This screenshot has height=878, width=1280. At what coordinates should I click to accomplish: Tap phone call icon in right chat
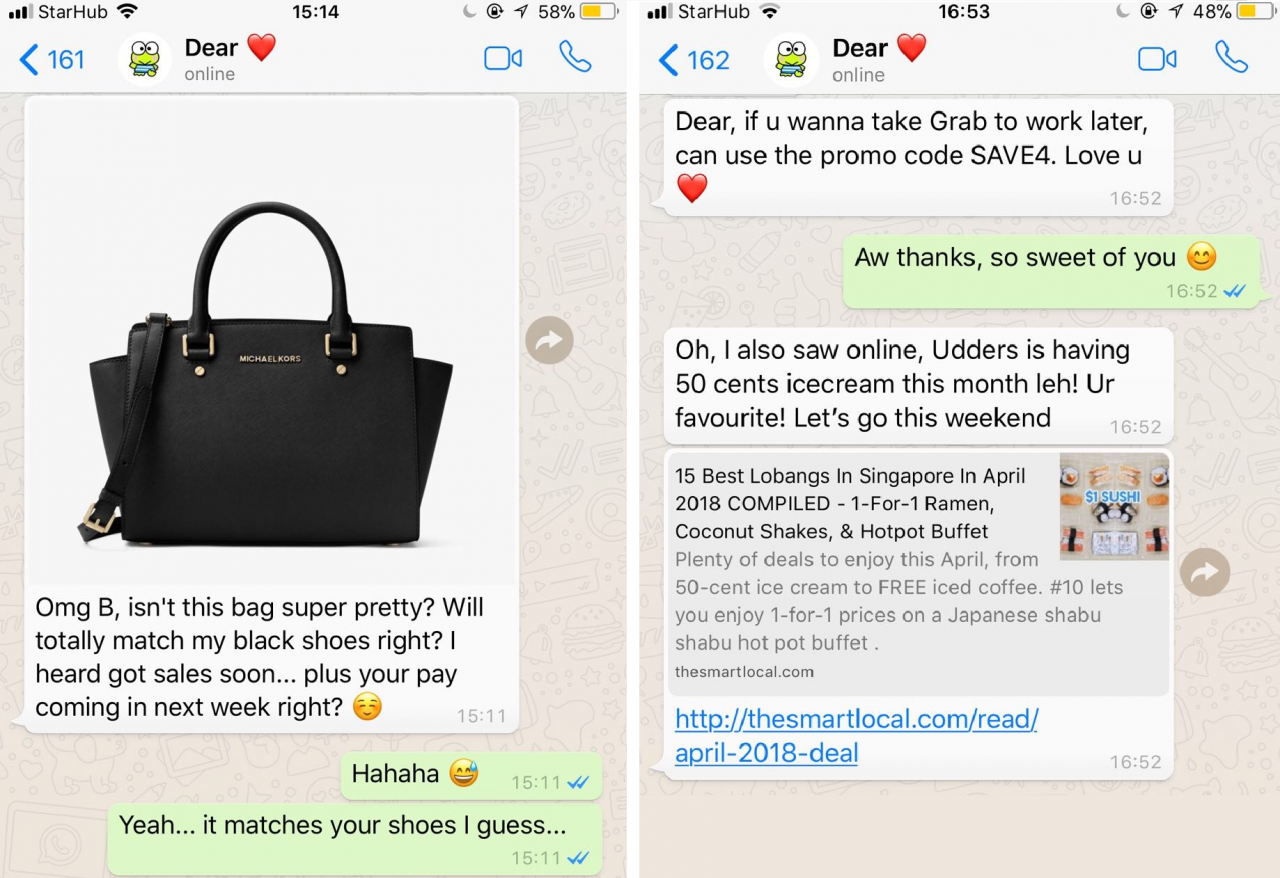click(x=1231, y=57)
